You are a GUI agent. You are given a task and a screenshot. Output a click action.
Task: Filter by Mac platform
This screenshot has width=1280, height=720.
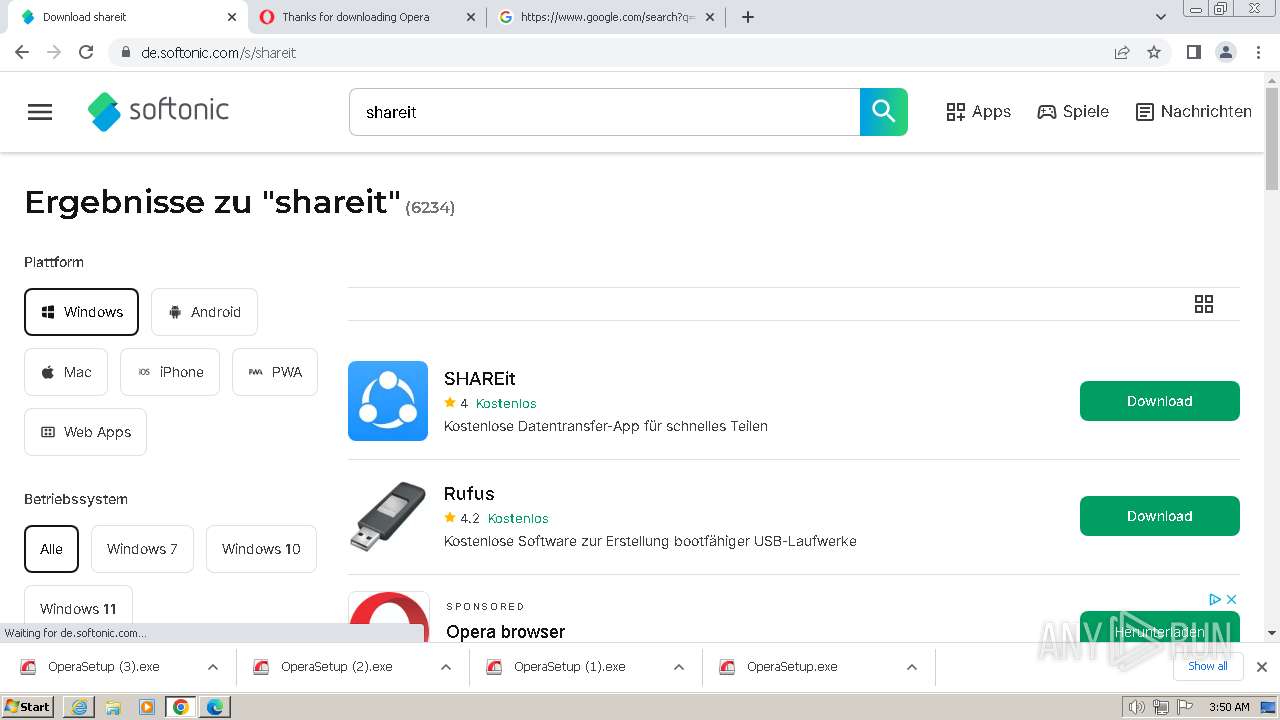pyautogui.click(x=66, y=372)
